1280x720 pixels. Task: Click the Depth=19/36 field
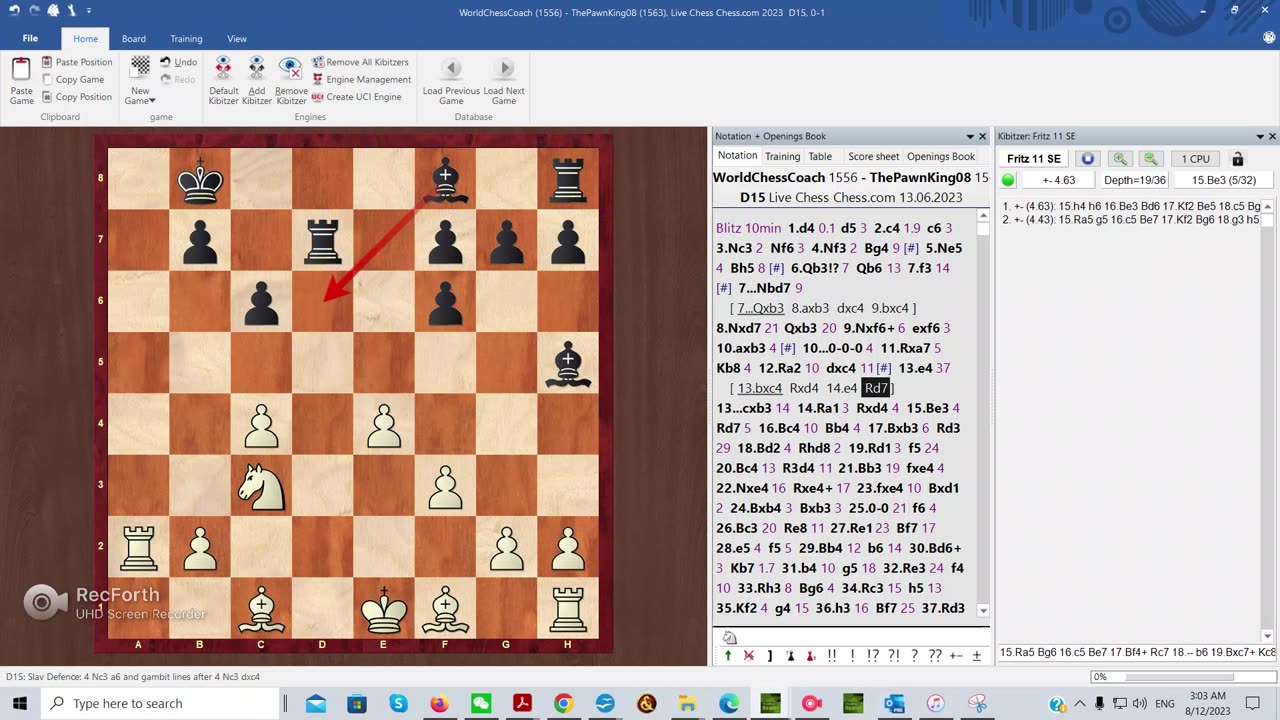(x=1134, y=180)
